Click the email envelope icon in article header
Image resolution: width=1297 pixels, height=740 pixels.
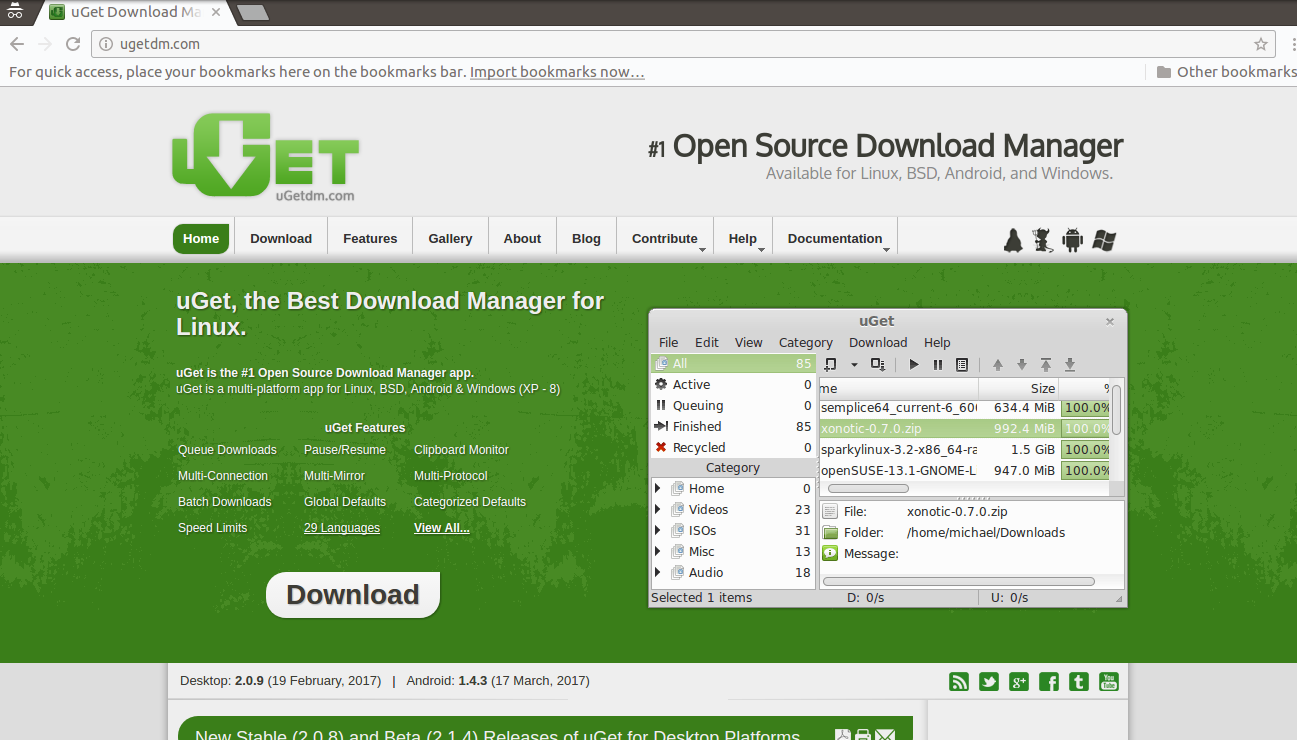(x=885, y=737)
